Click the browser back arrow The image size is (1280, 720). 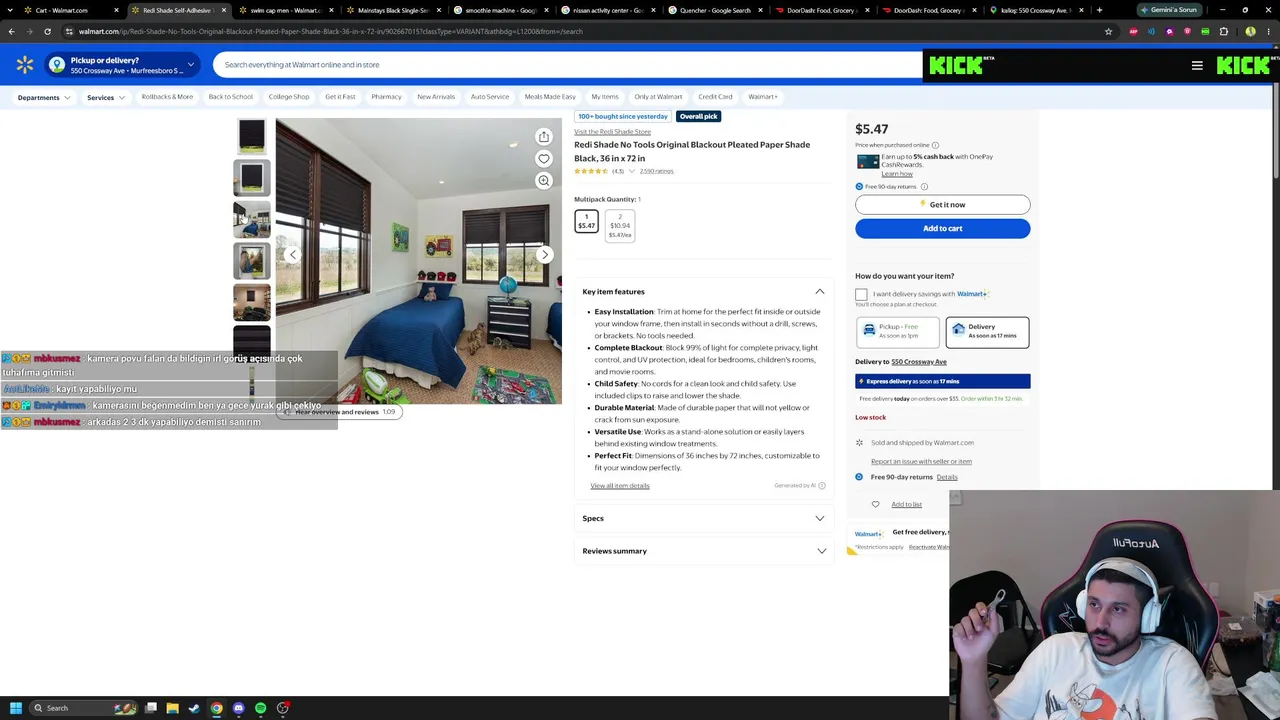(11, 31)
